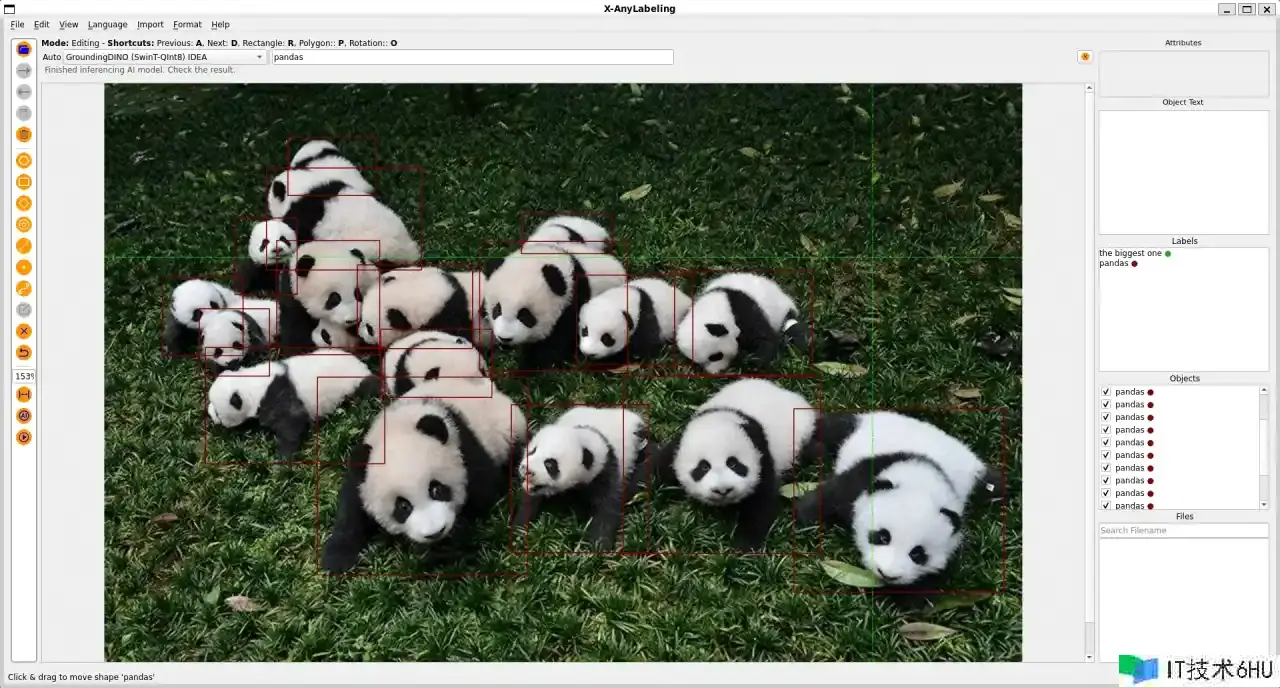Open an image file with the folder icon

(24, 49)
